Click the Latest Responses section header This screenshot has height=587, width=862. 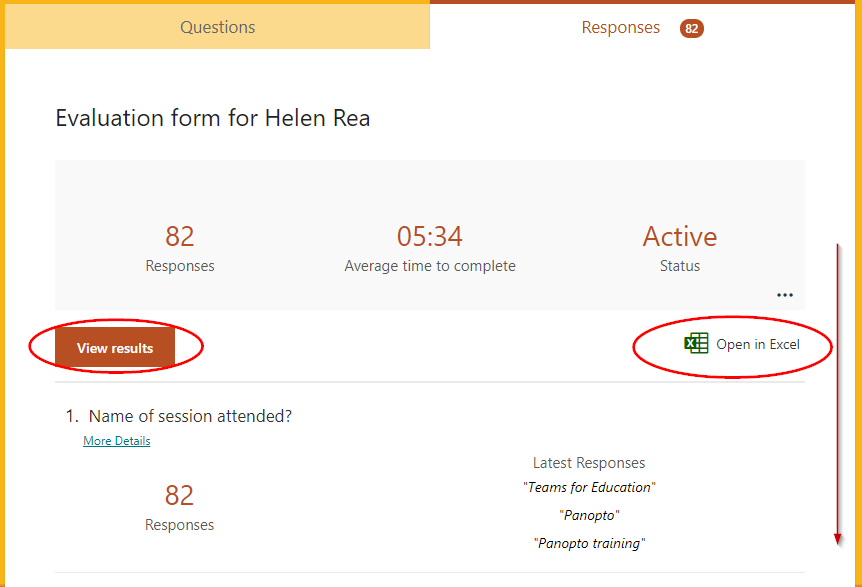(589, 462)
